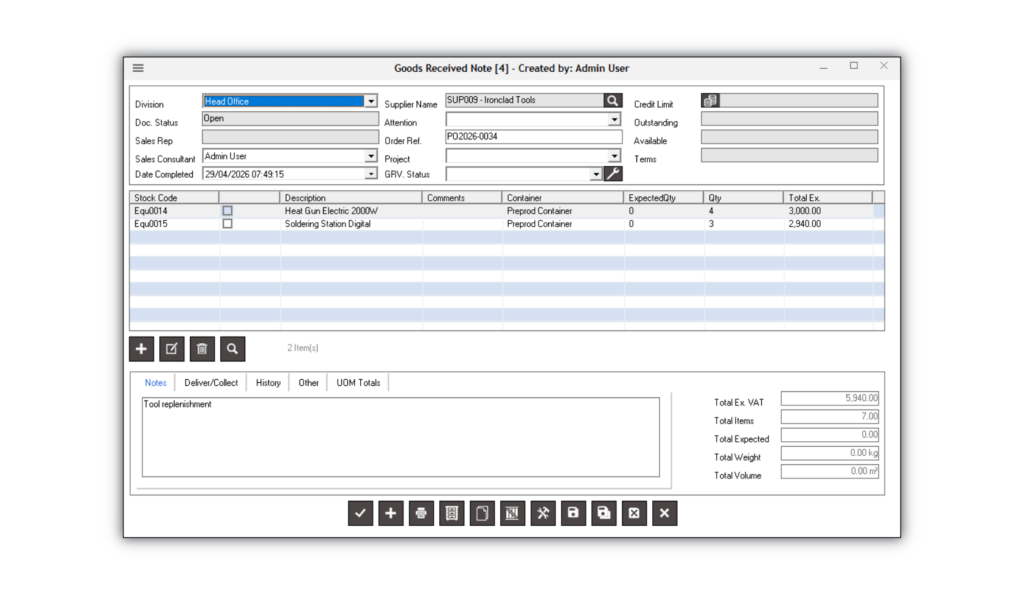1024x594 pixels.
Task: Click into the Order Ref. field
Action: pyautogui.click(x=534, y=137)
